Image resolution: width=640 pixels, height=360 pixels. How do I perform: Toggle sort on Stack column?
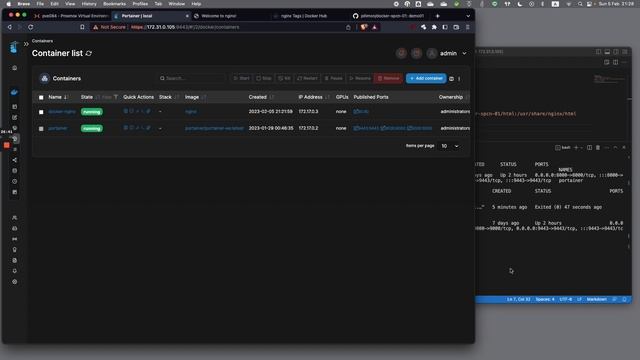[x=168, y=97]
